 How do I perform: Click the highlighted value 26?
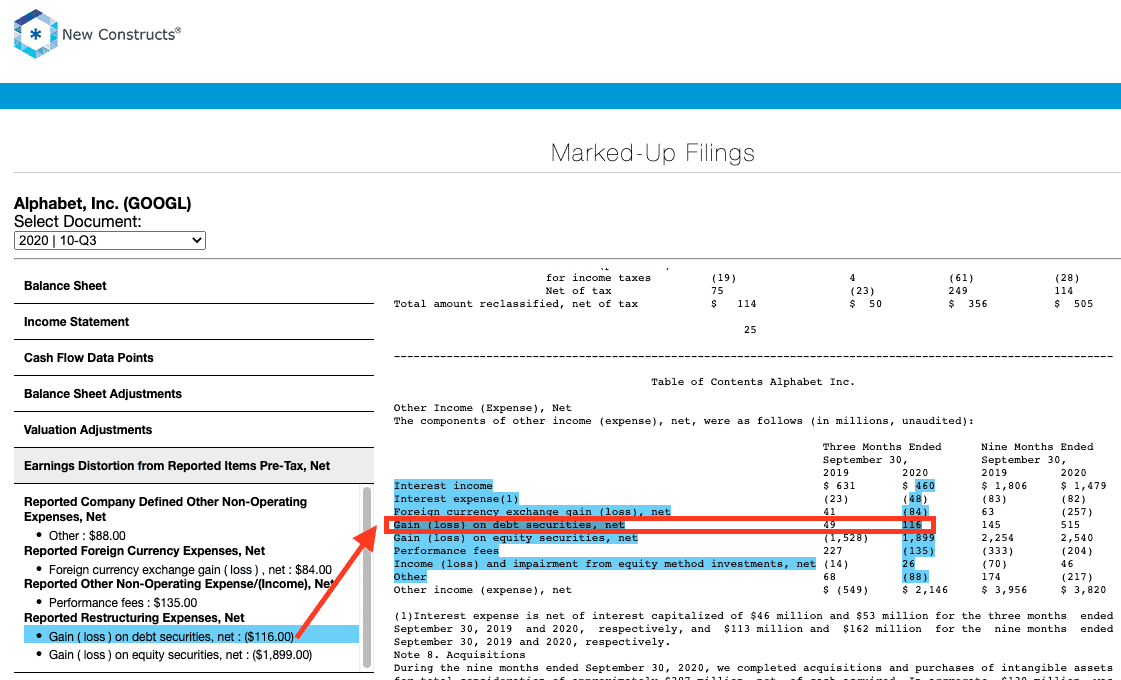[x=909, y=563]
